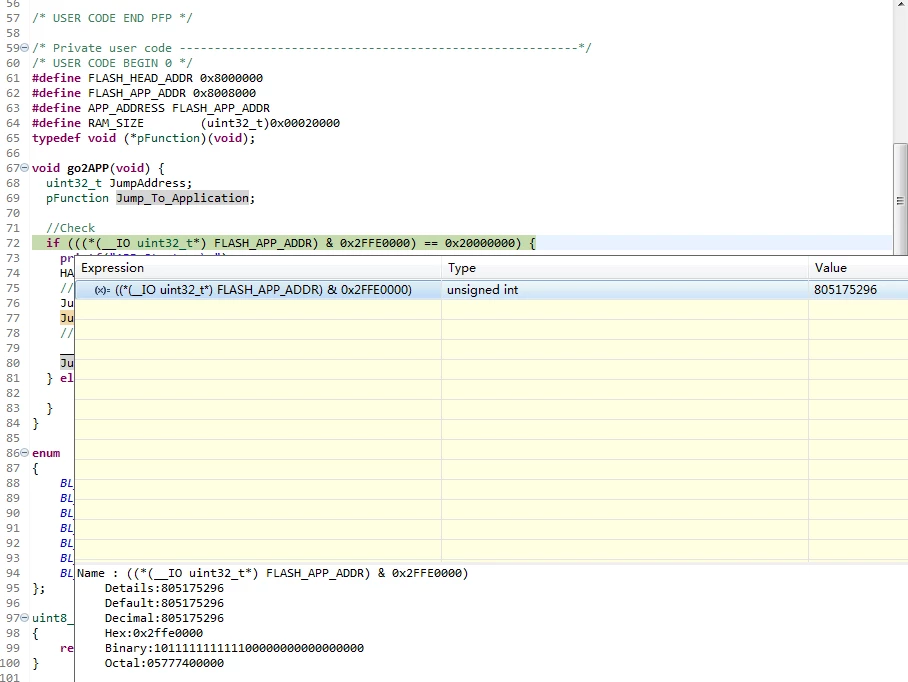Viewport: 908px width, 682px height.
Task: Click the //Check comment on line 71
Action: click(x=70, y=228)
